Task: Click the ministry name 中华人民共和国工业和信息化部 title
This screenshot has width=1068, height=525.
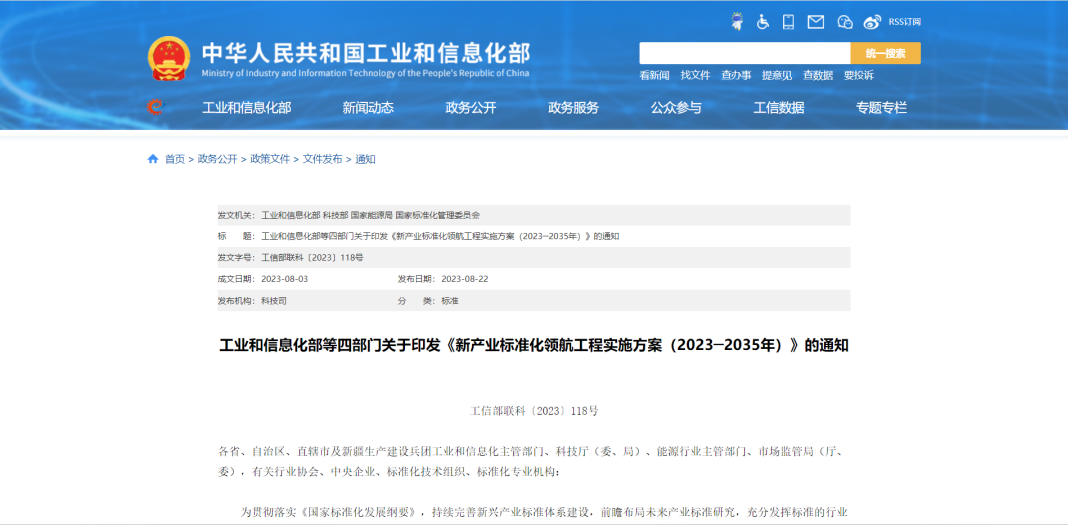Action: point(365,53)
